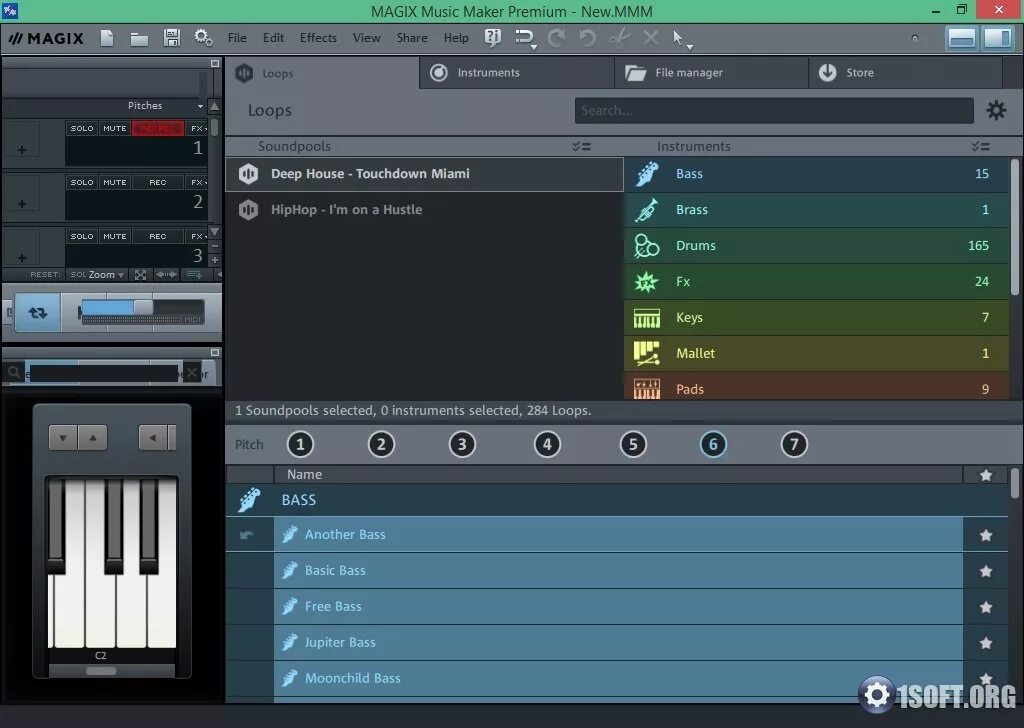
Task: Toggle MUTE on track 2
Action: coord(115,183)
